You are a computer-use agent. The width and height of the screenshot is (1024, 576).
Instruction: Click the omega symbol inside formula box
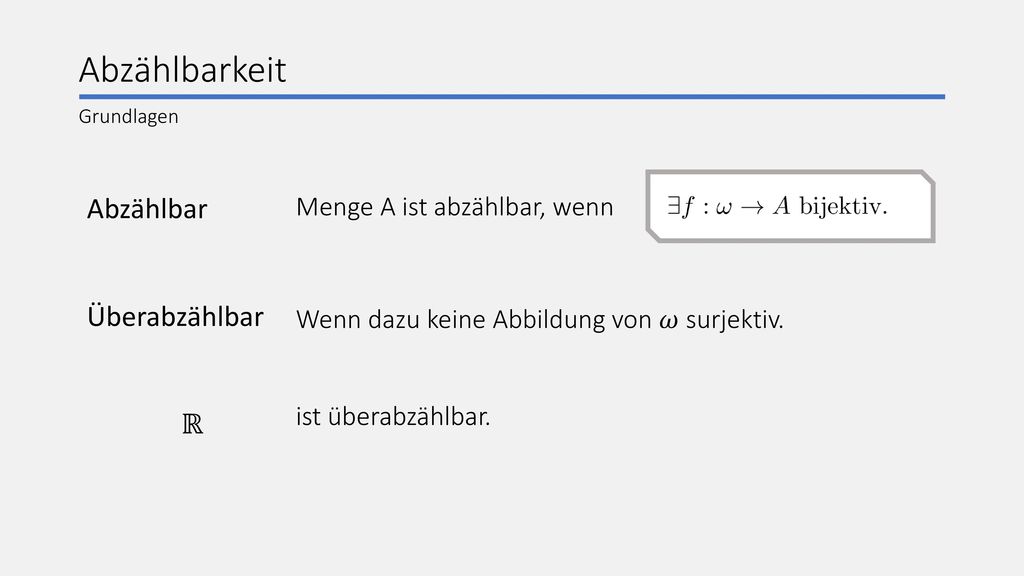click(x=724, y=208)
